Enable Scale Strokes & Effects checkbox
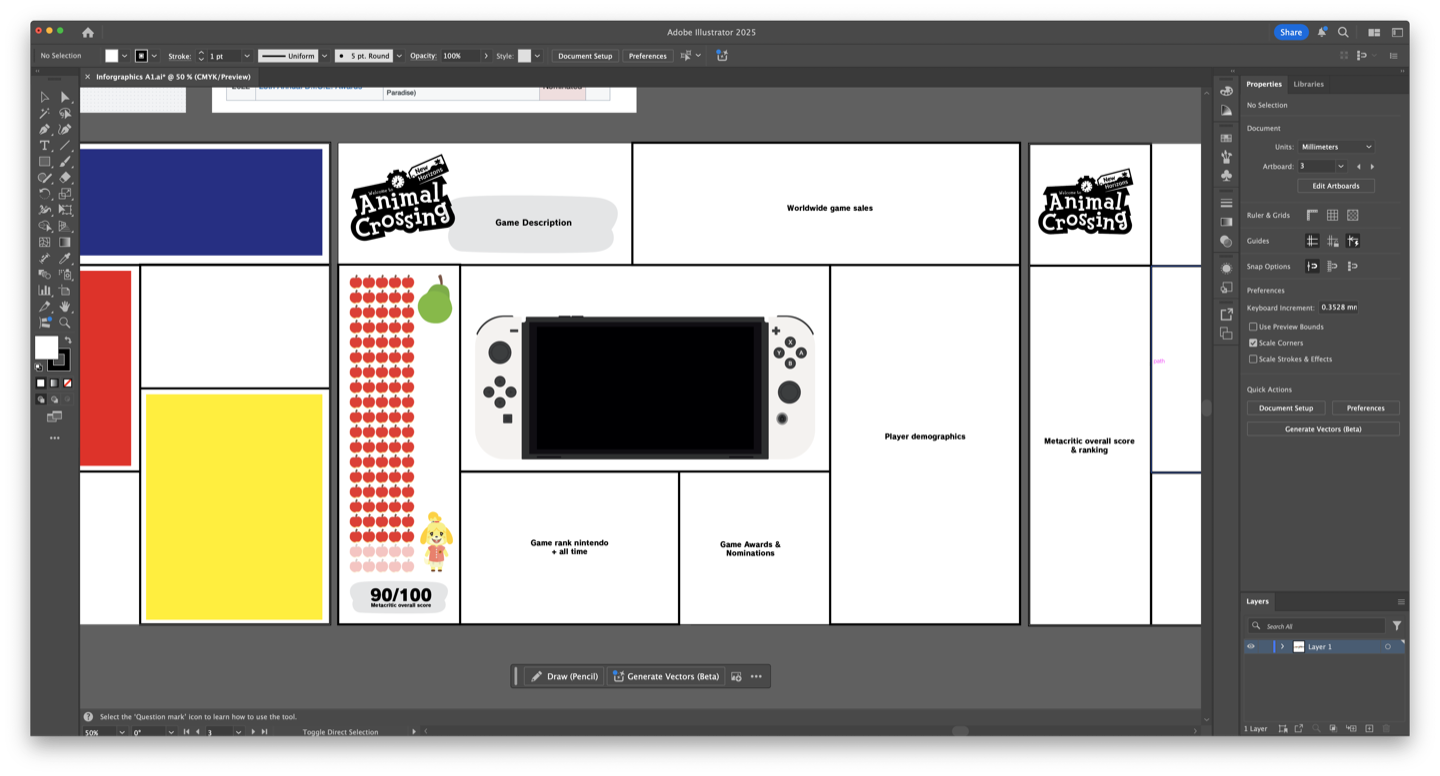1440x776 pixels. click(1253, 359)
